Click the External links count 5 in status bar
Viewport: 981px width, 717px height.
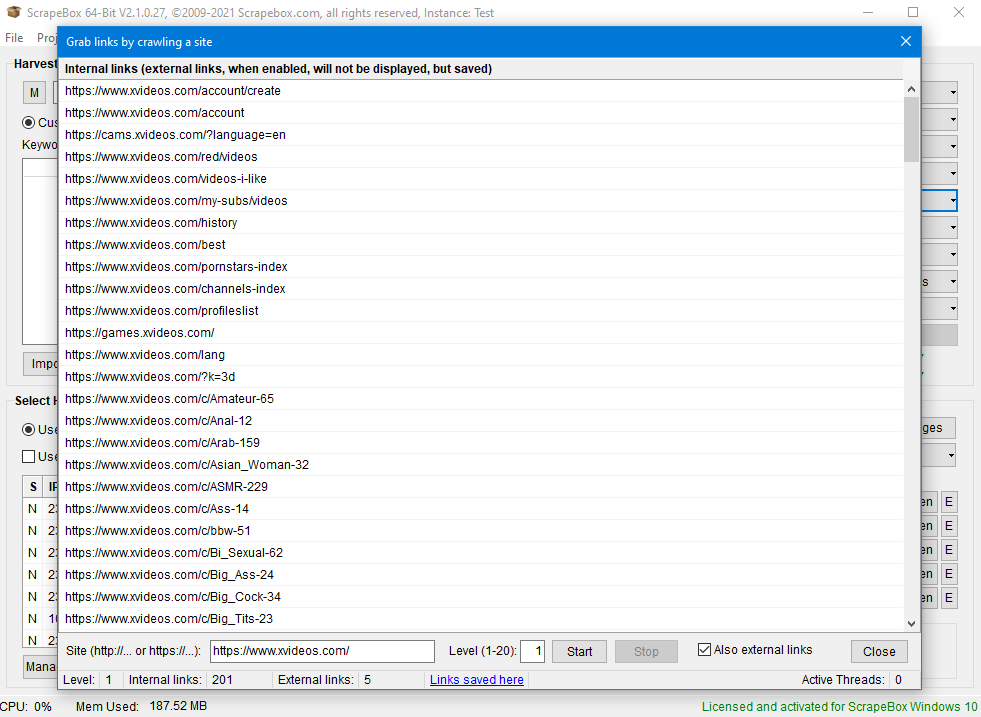tap(367, 679)
